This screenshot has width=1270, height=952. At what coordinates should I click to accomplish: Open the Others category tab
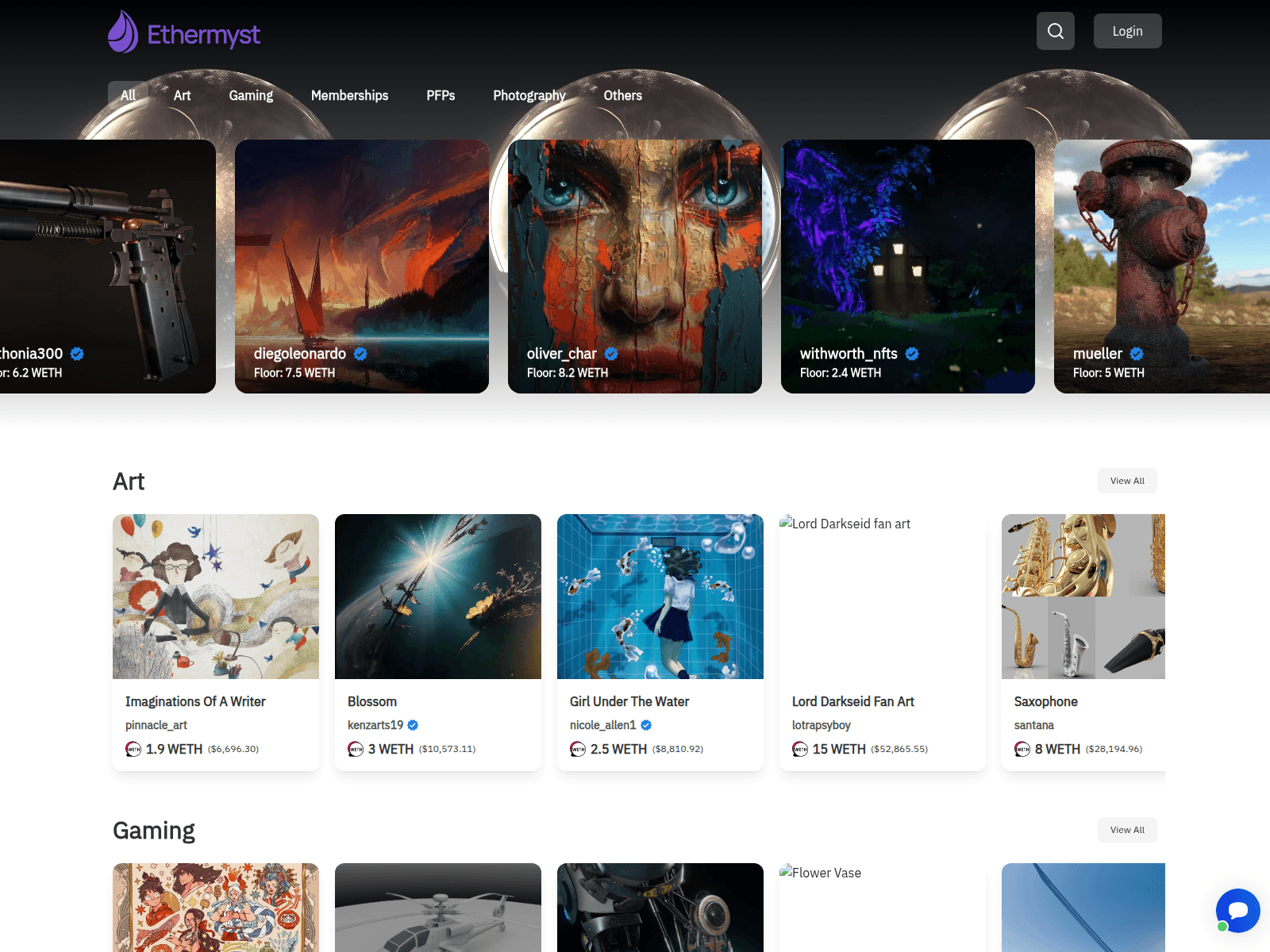[623, 95]
